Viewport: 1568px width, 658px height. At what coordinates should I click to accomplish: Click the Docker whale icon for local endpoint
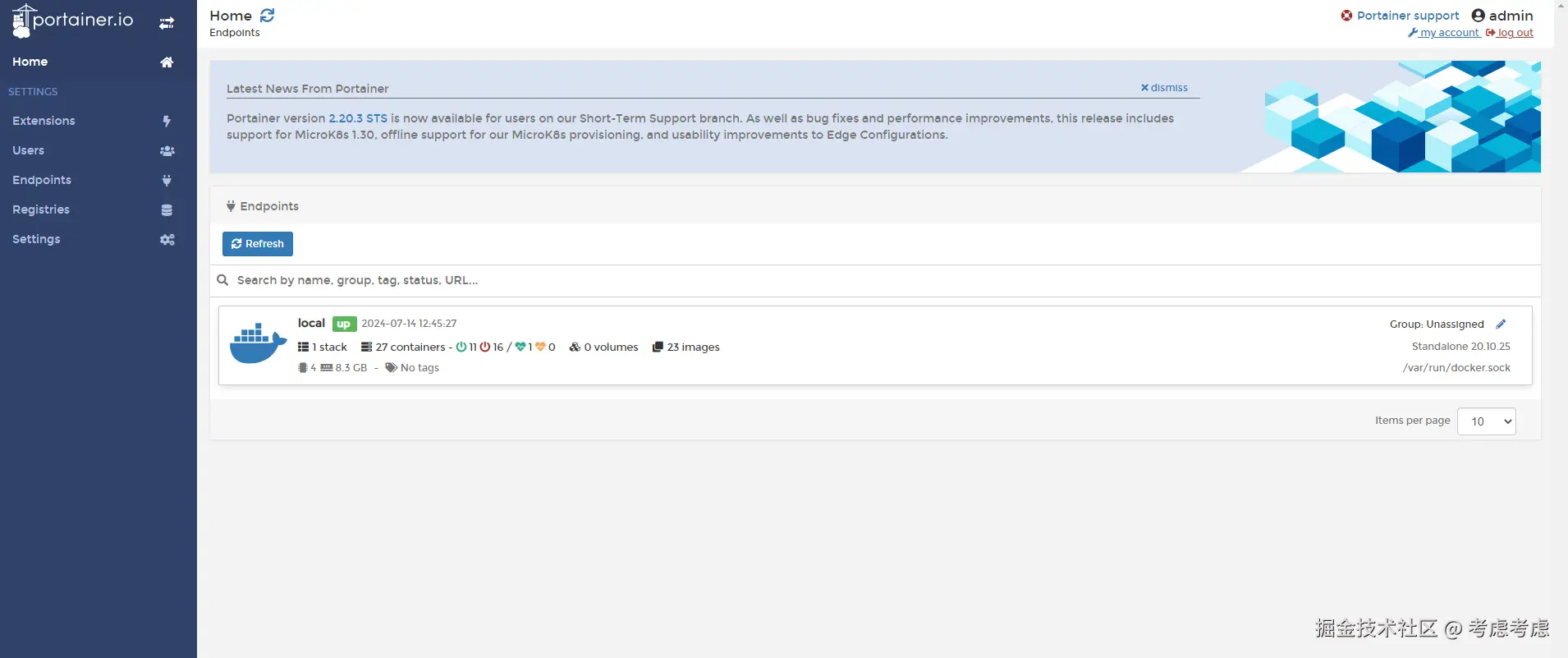tap(258, 343)
